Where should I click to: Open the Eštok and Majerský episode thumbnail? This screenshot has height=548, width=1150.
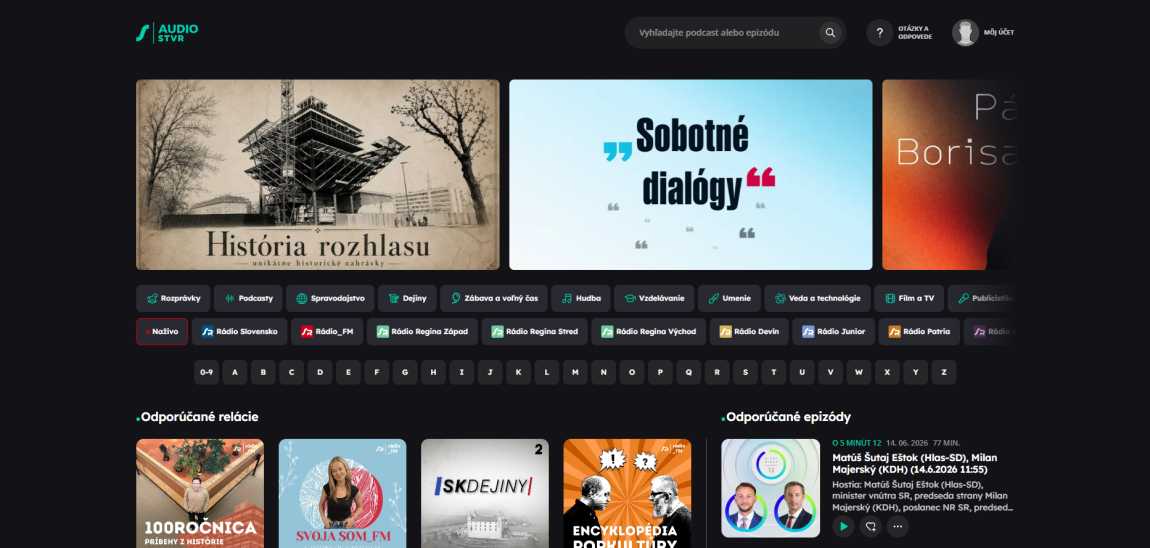(771, 488)
